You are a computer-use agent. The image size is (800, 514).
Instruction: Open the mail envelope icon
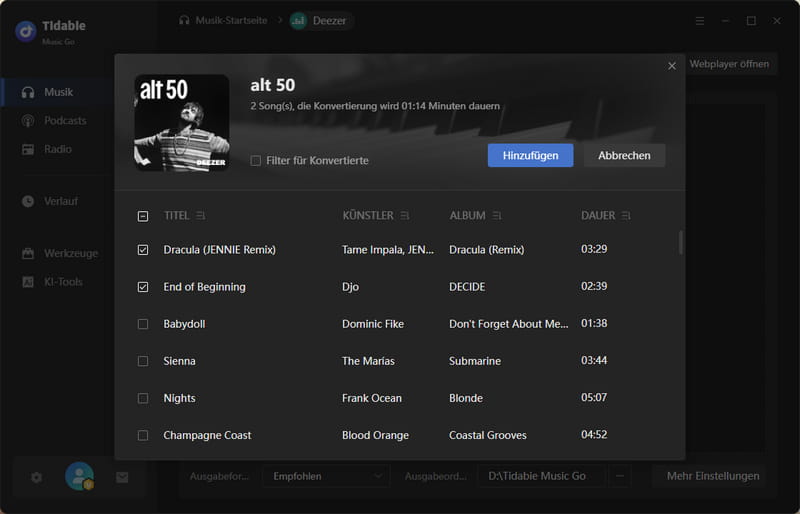click(122, 477)
